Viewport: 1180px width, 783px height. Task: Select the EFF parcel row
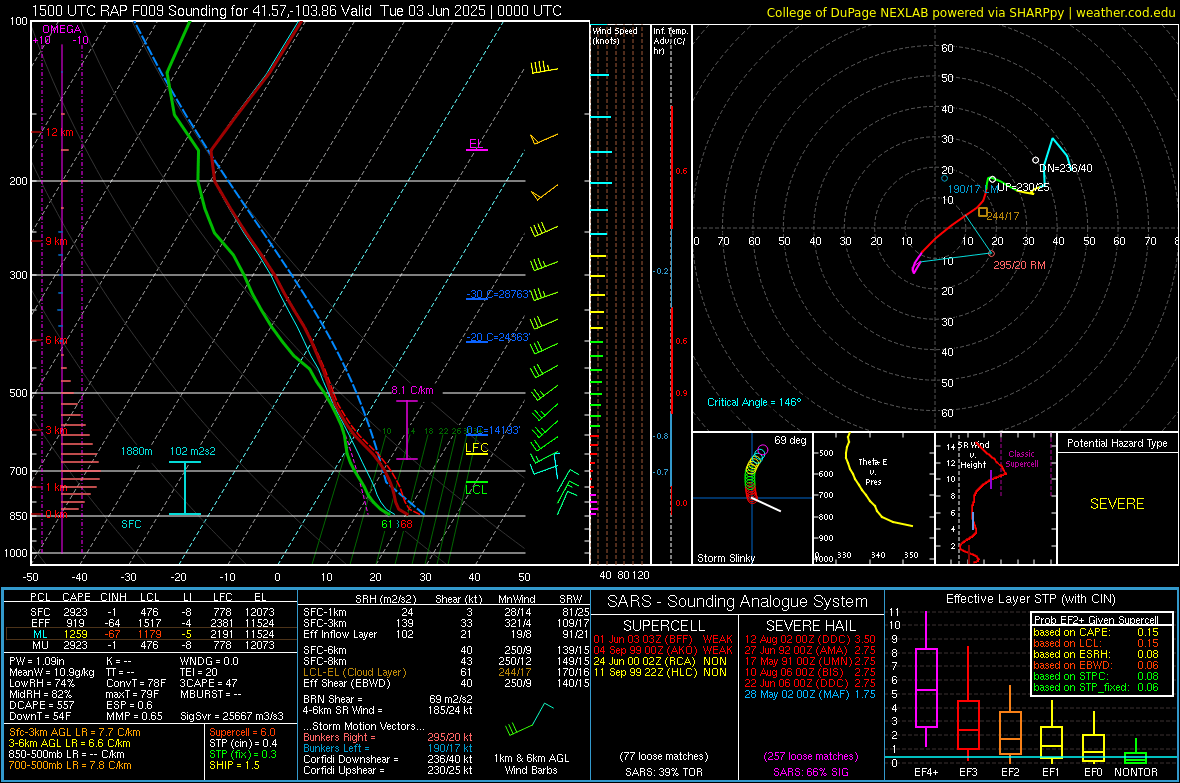click(x=151, y=623)
